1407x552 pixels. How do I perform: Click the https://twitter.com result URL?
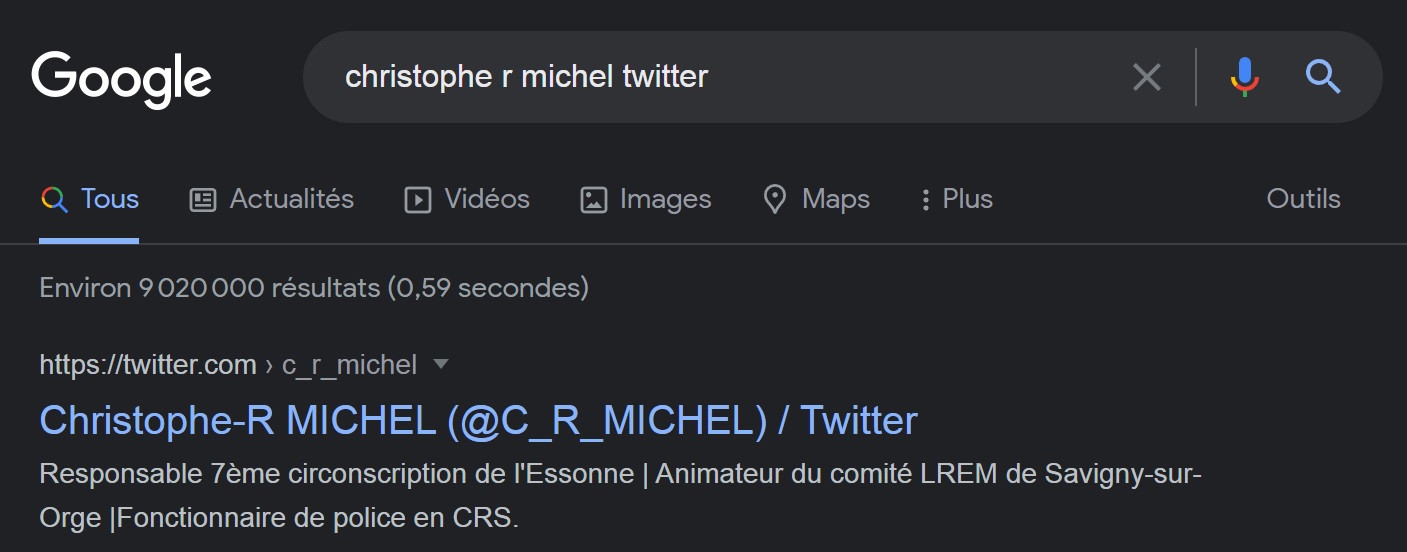click(x=147, y=365)
